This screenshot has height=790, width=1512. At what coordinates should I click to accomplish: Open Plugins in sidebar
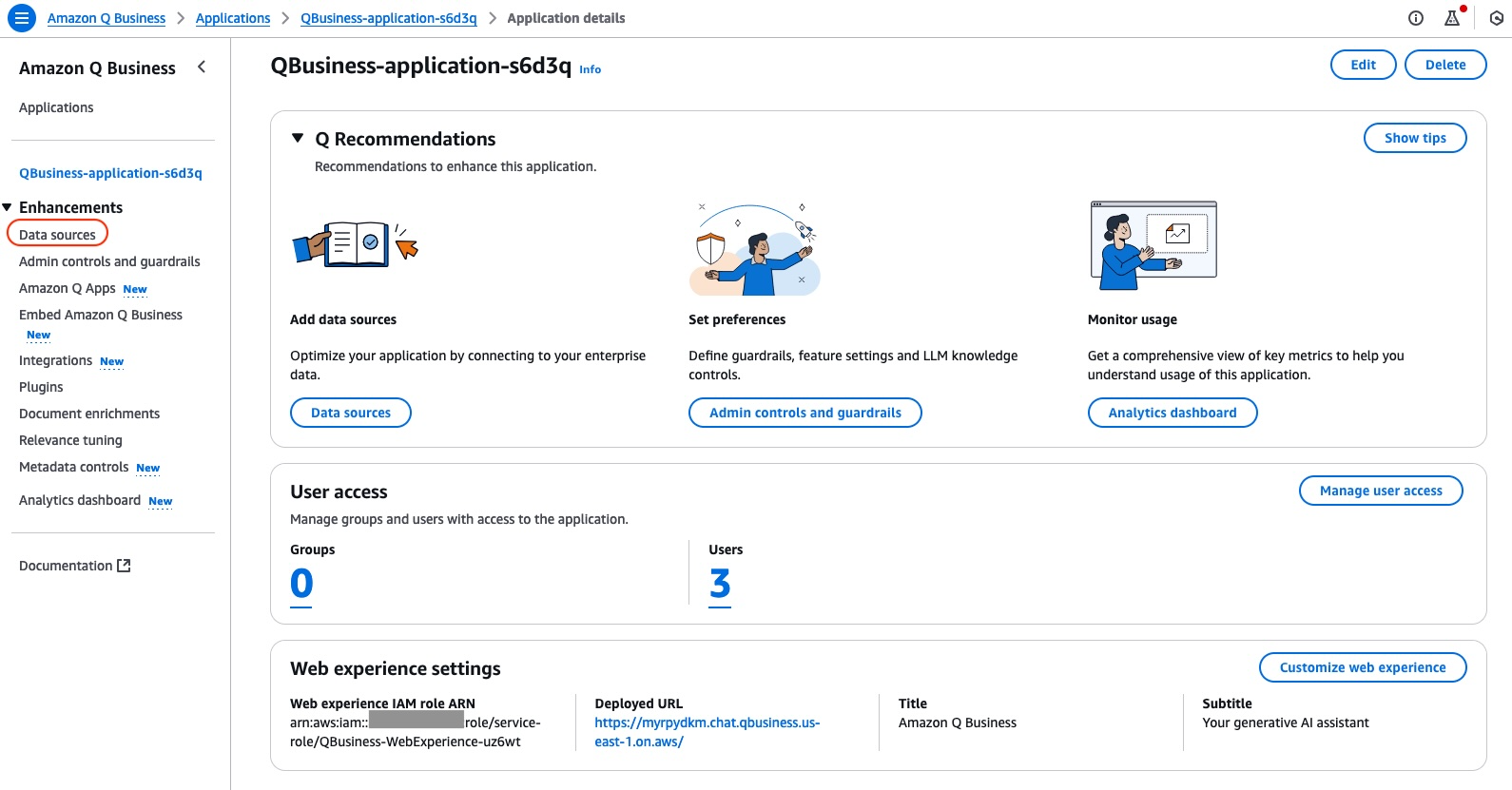pos(41,387)
